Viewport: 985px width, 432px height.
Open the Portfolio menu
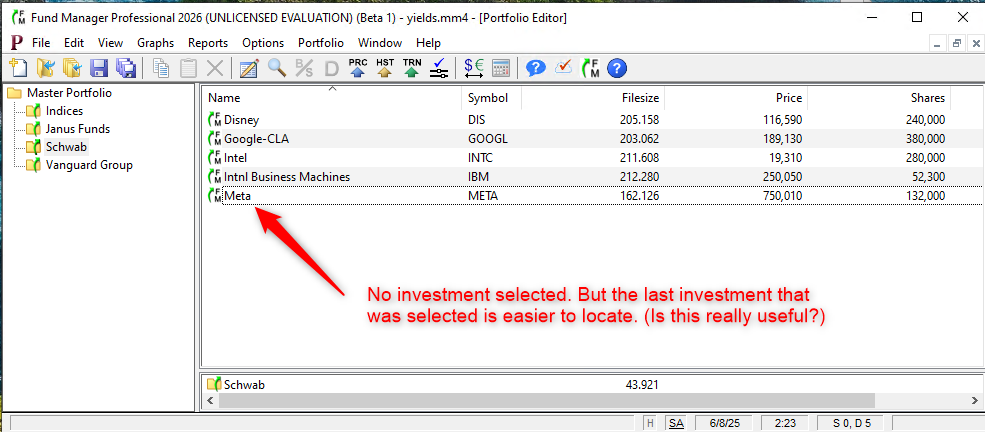320,43
